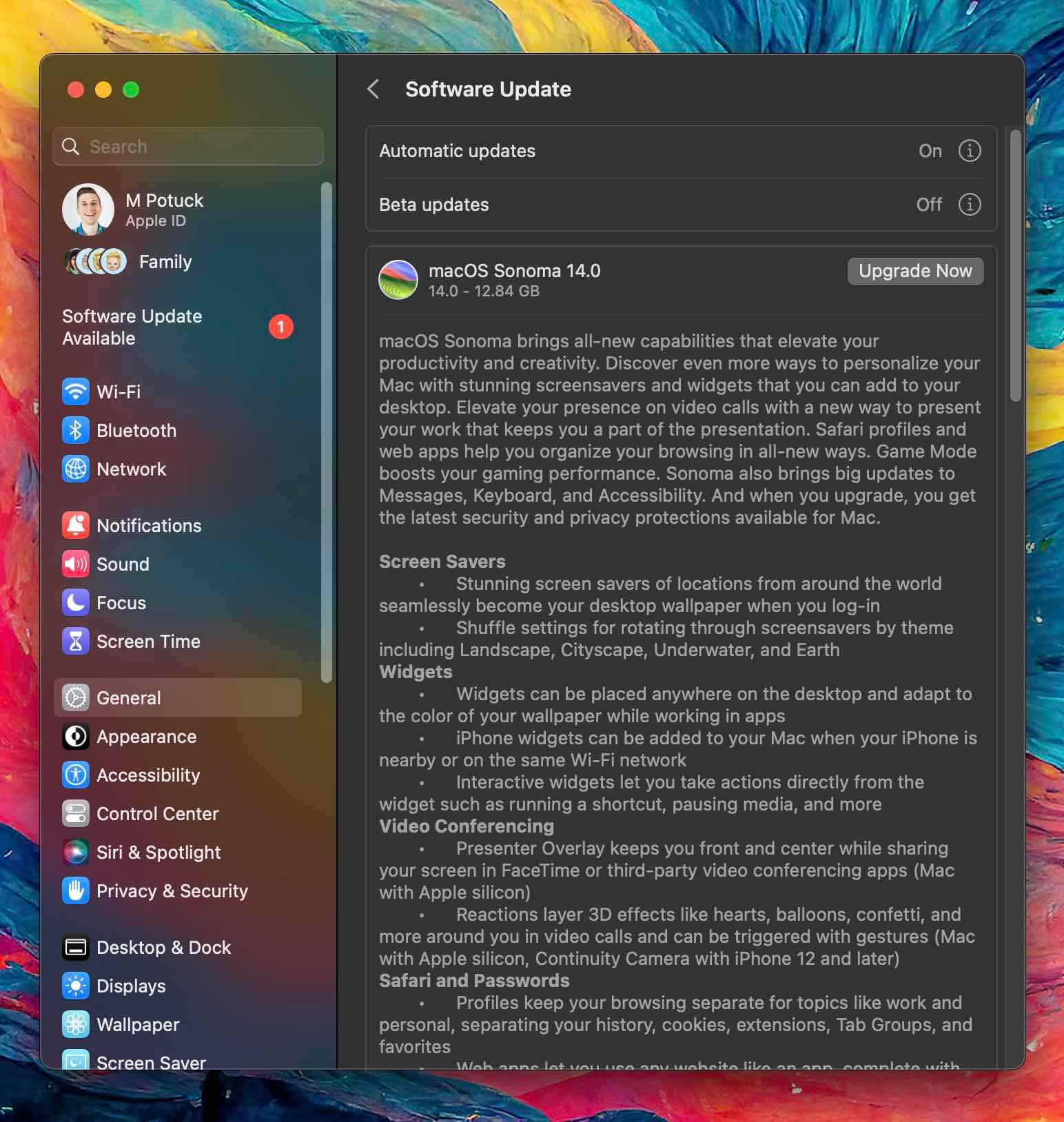Click the sidebar scrollbar
This screenshot has width=1064, height=1122.
[x=327, y=432]
